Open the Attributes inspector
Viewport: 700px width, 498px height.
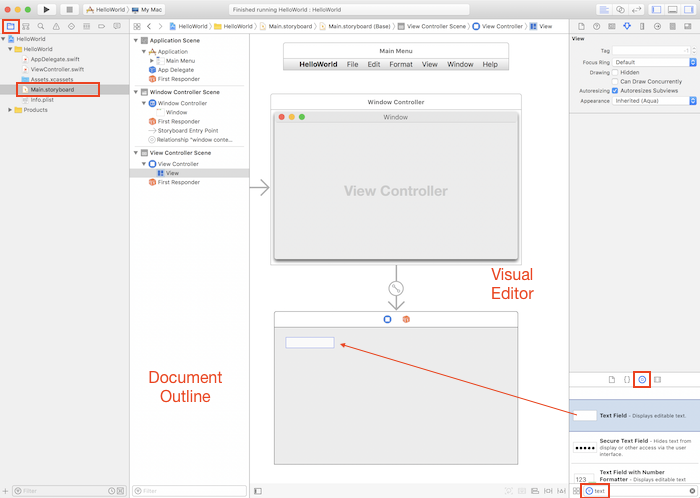[627, 26]
